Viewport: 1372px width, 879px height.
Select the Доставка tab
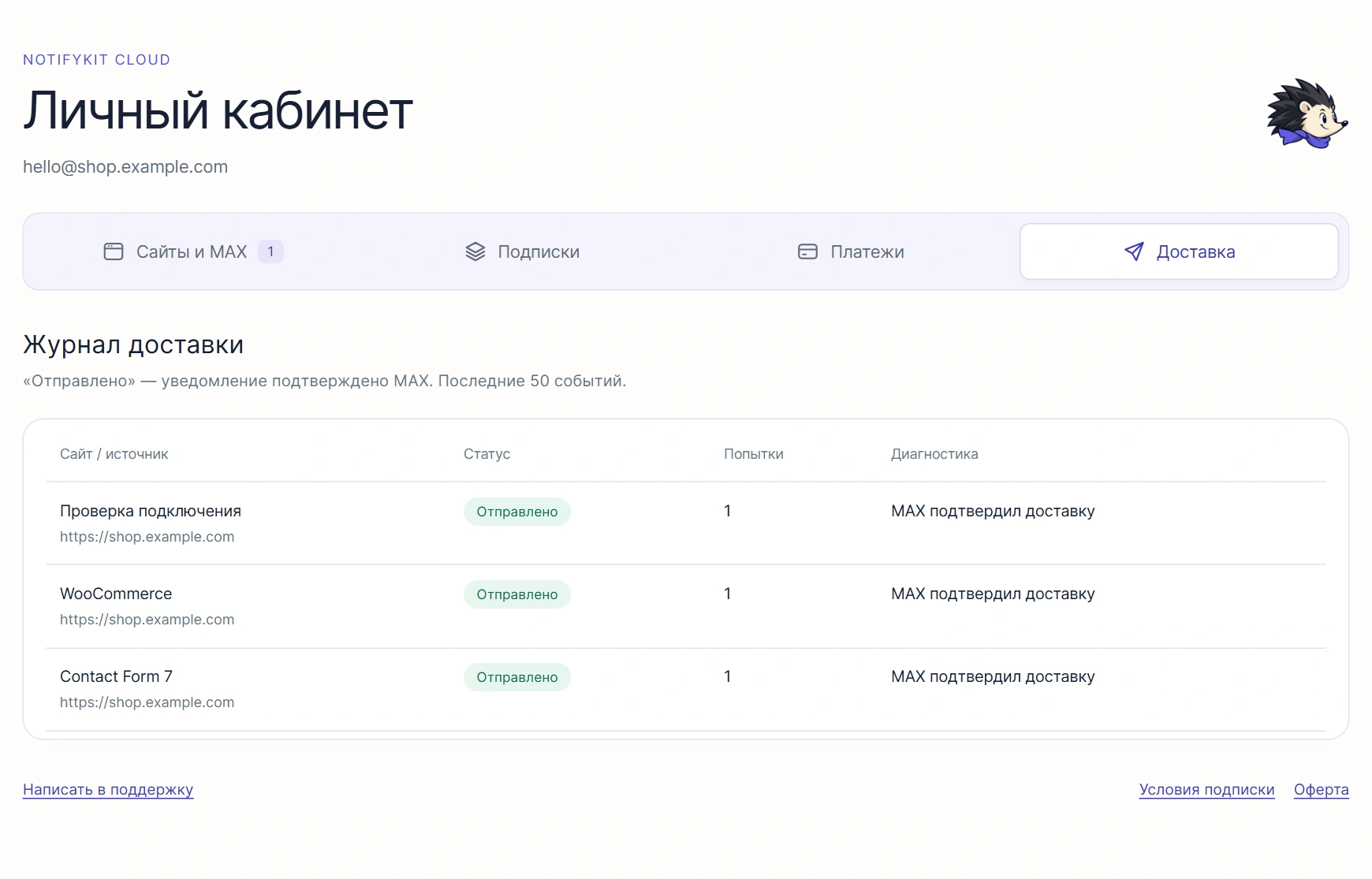click(1179, 251)
